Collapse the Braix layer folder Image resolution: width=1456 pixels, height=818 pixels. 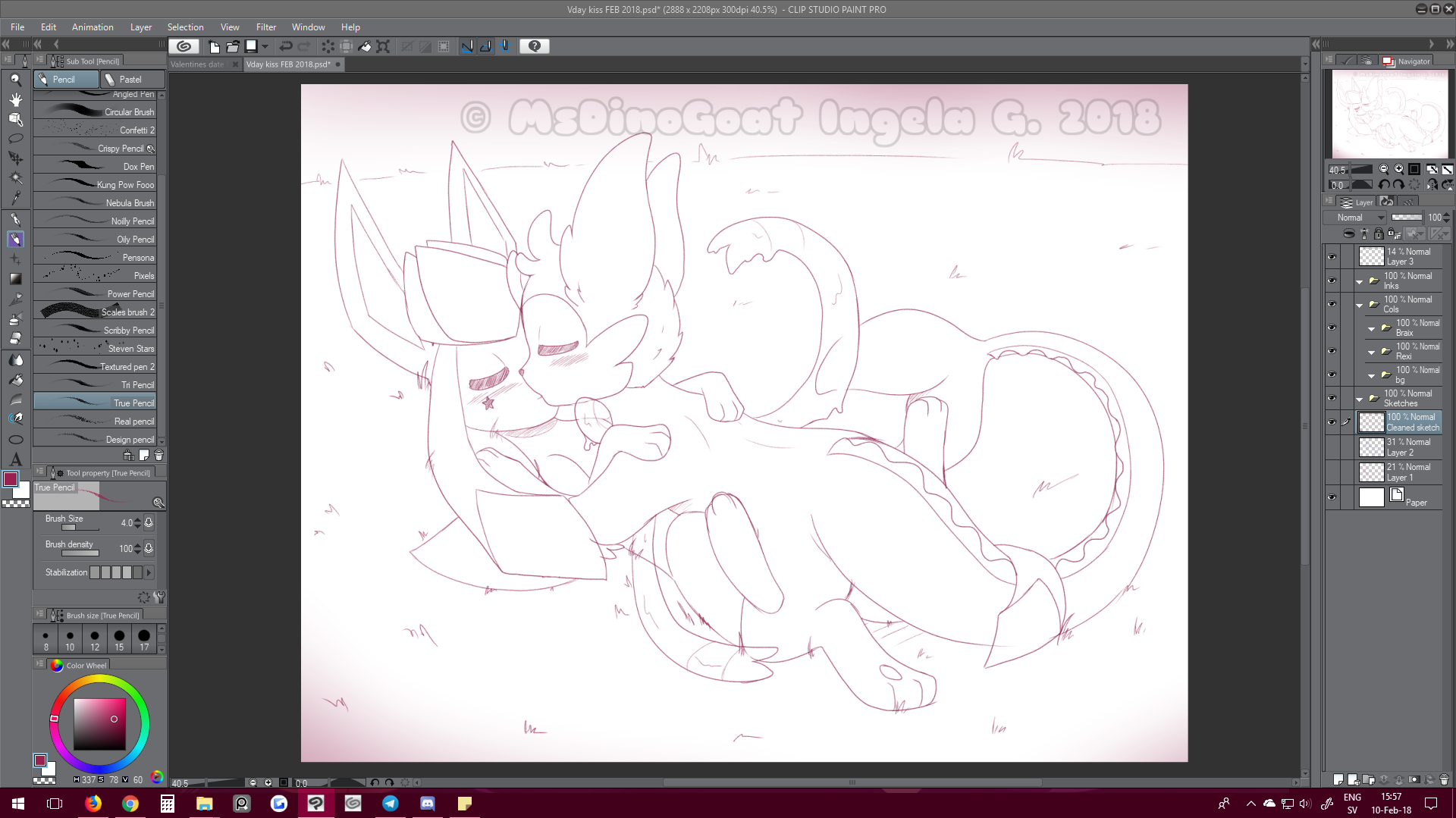click(1371, 328)
